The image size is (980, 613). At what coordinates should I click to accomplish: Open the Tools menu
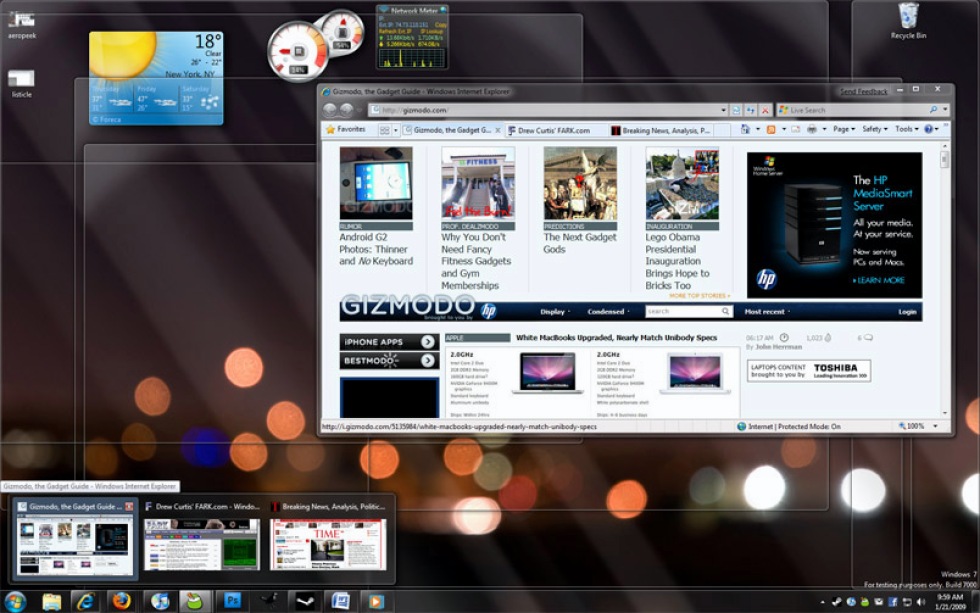[x=906, y=129]
